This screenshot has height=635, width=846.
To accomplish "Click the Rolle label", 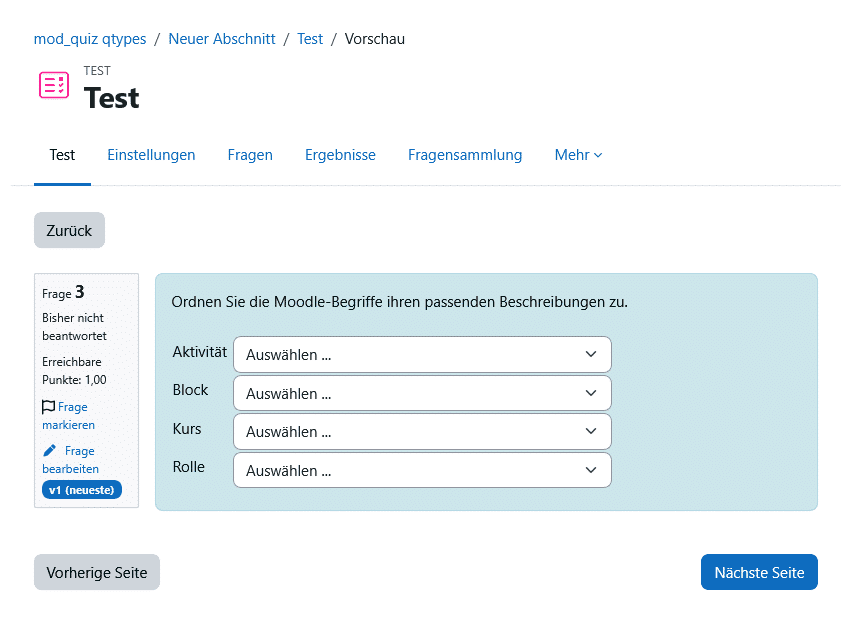I will pyautogui.click(x=188, y=467).
